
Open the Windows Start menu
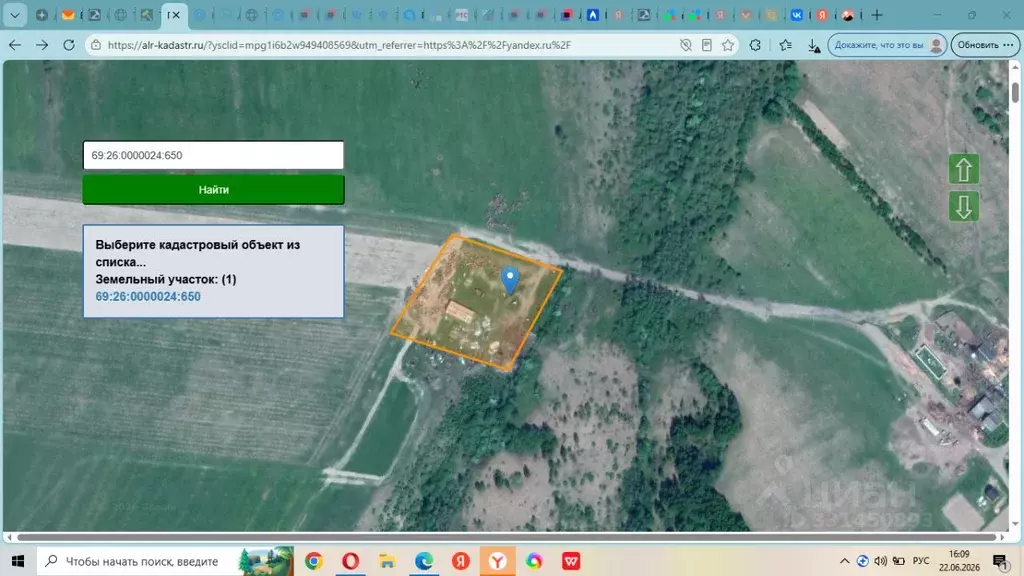tap(18, 561)
